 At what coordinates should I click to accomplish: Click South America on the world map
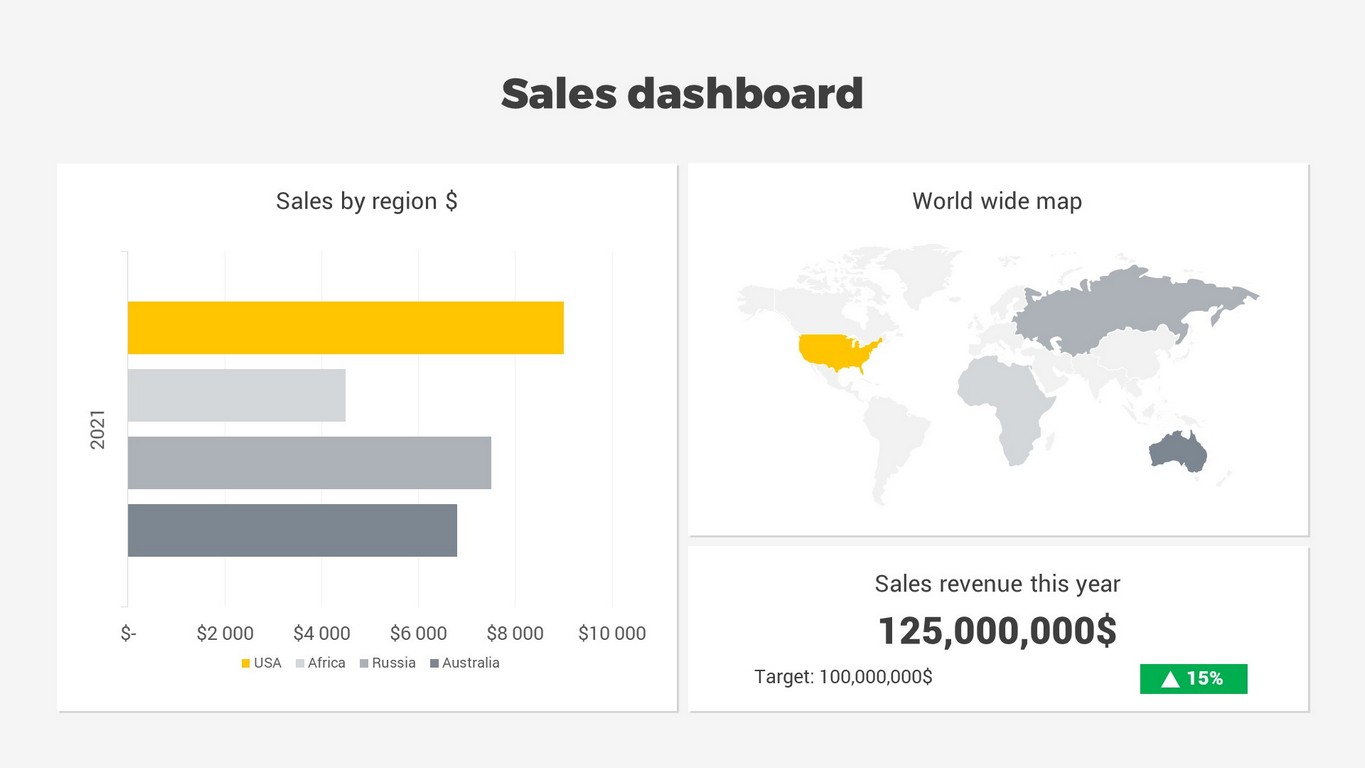pos(895,440)
